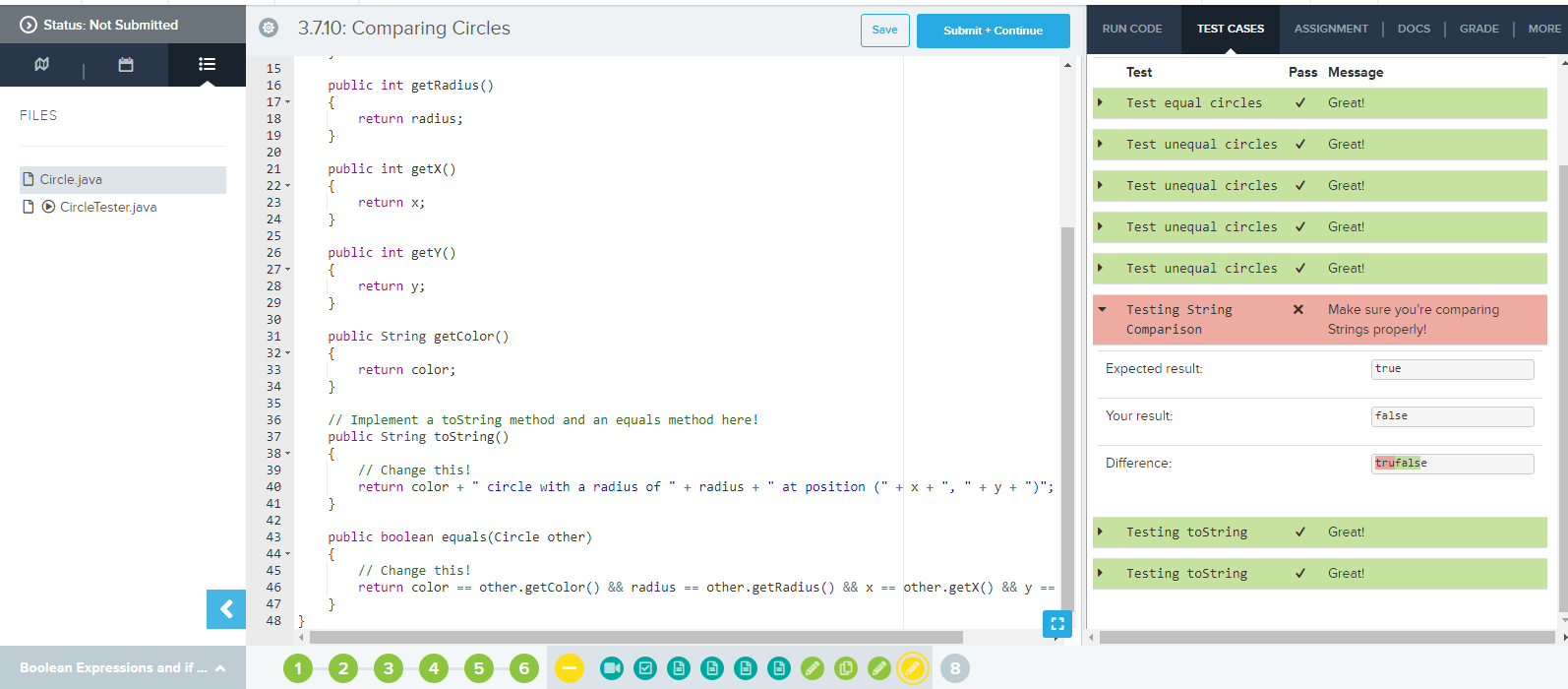Go to module circle number 5
This screenshot has height=689, width=1568.
pos(479,668)
